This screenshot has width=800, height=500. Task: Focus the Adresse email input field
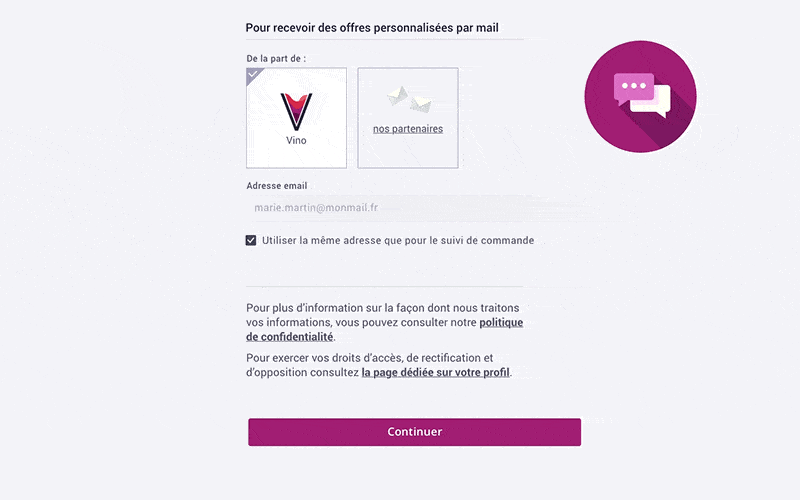(x=385, y=209)
